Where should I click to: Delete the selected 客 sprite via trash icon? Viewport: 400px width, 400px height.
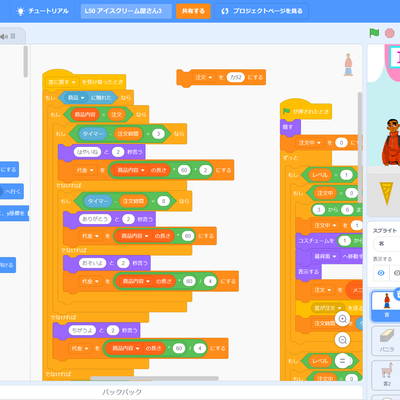click(x=397, y=293)
